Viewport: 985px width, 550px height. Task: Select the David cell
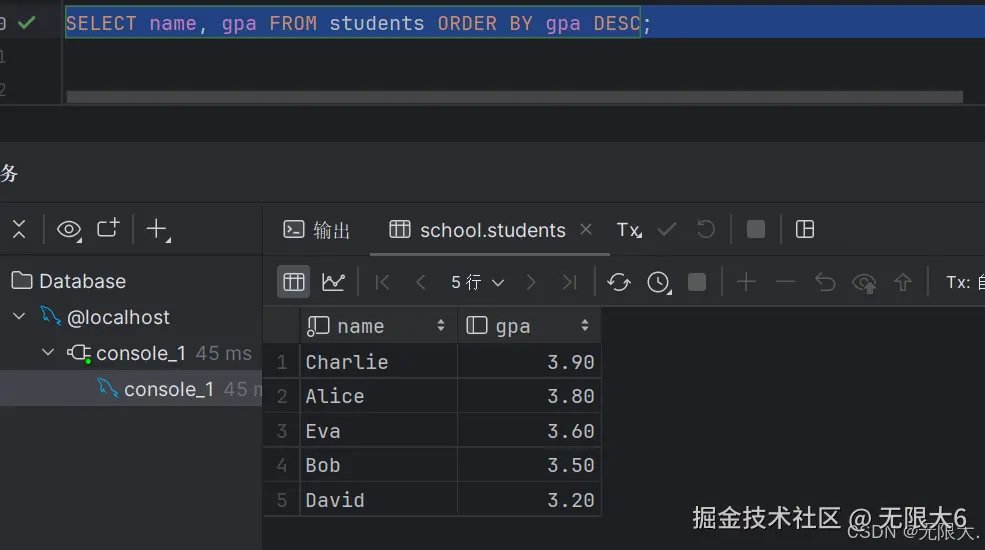click(379, 500)
